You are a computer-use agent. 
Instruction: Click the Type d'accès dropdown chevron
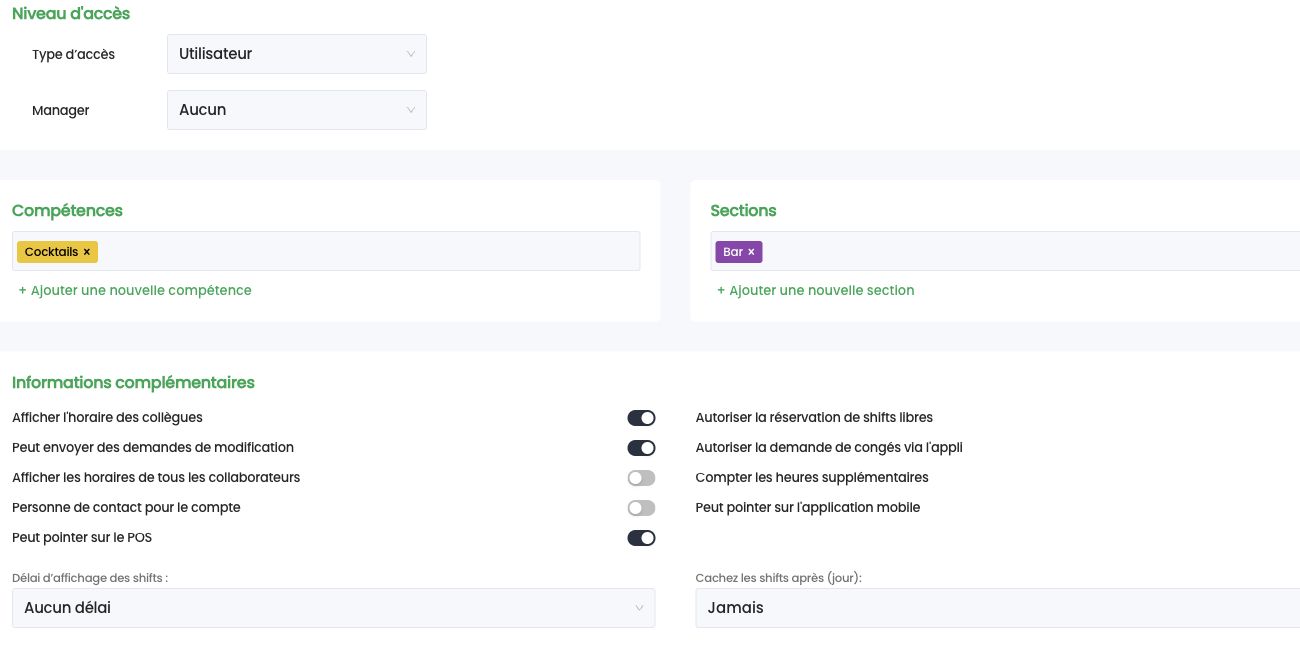pyautogui.click(x=410, y=54)
